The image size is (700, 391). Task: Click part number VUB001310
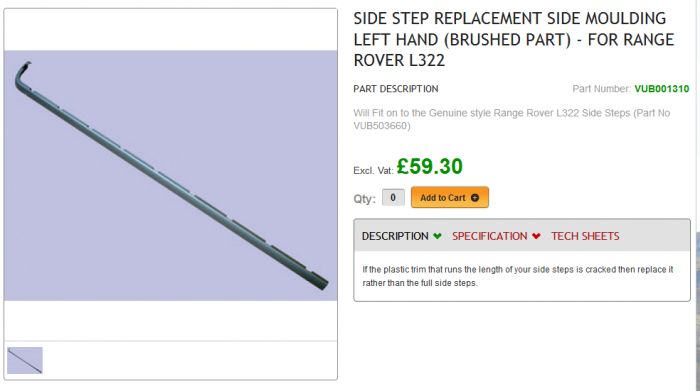point(662,89)
